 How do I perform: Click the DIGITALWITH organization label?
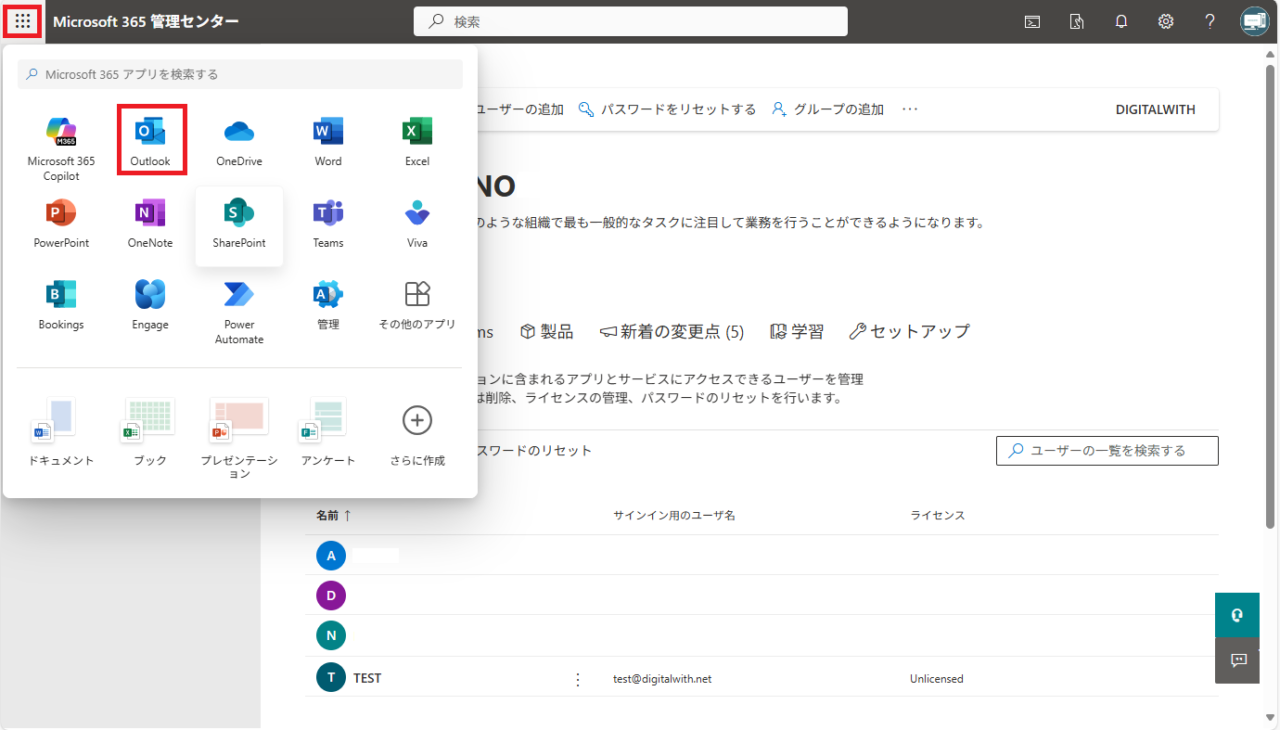coord(1155,110)
